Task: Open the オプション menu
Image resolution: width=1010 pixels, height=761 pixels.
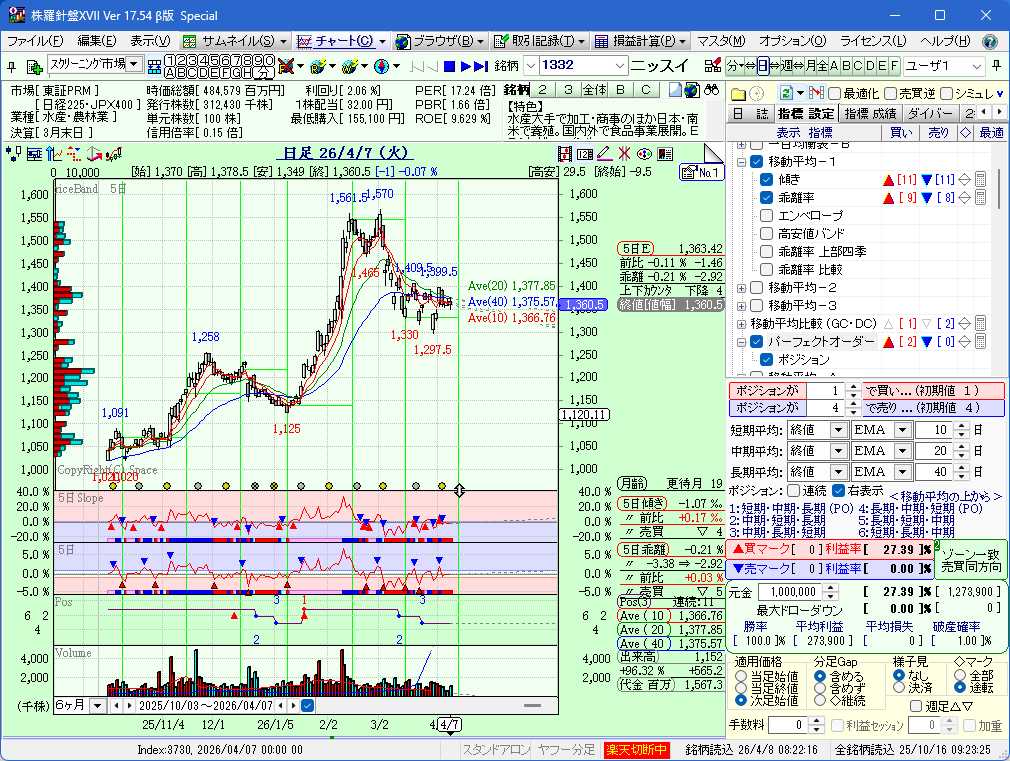Action: (792, 41)
